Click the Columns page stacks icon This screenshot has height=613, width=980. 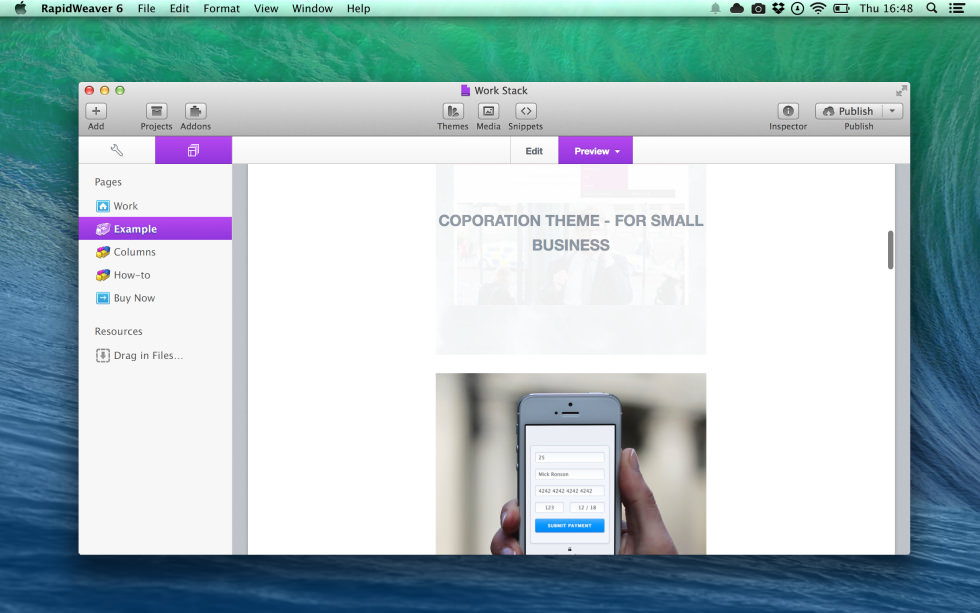[x=102, y=252]
